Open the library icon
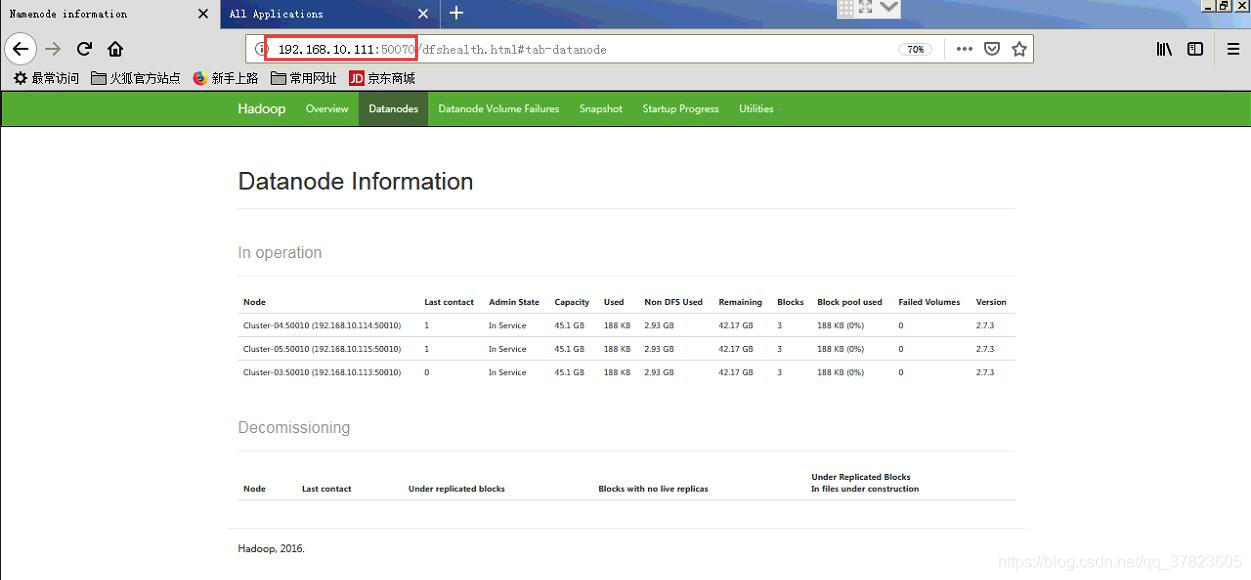Image resolution: width=1251 pixels, height=580 pixels. tap(1165, 49)
